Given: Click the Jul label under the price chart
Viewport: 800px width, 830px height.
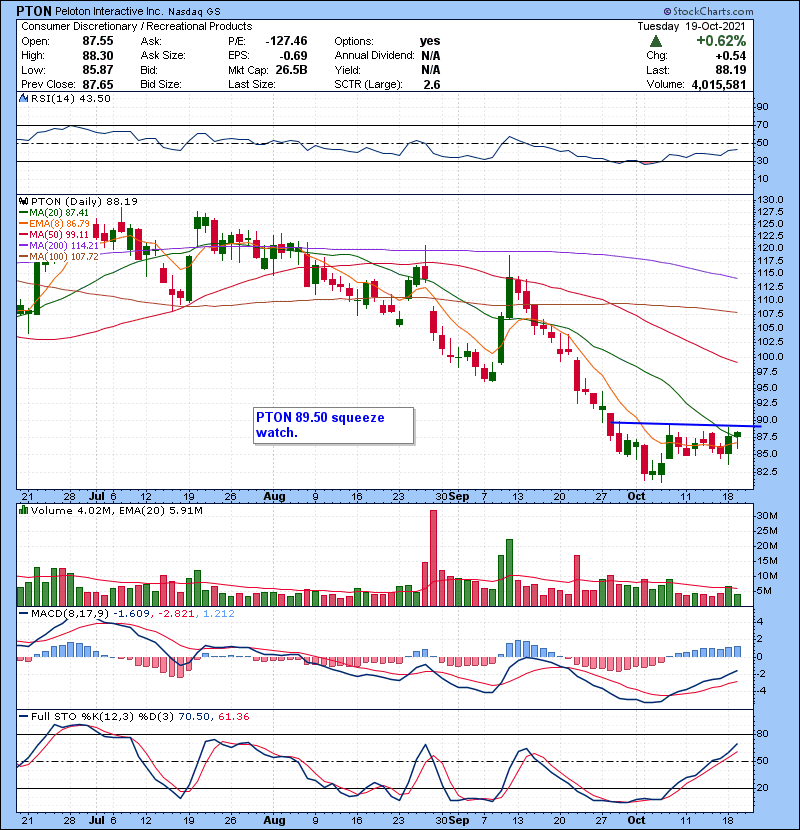Looking at the screenshot, I should (97, 497).
